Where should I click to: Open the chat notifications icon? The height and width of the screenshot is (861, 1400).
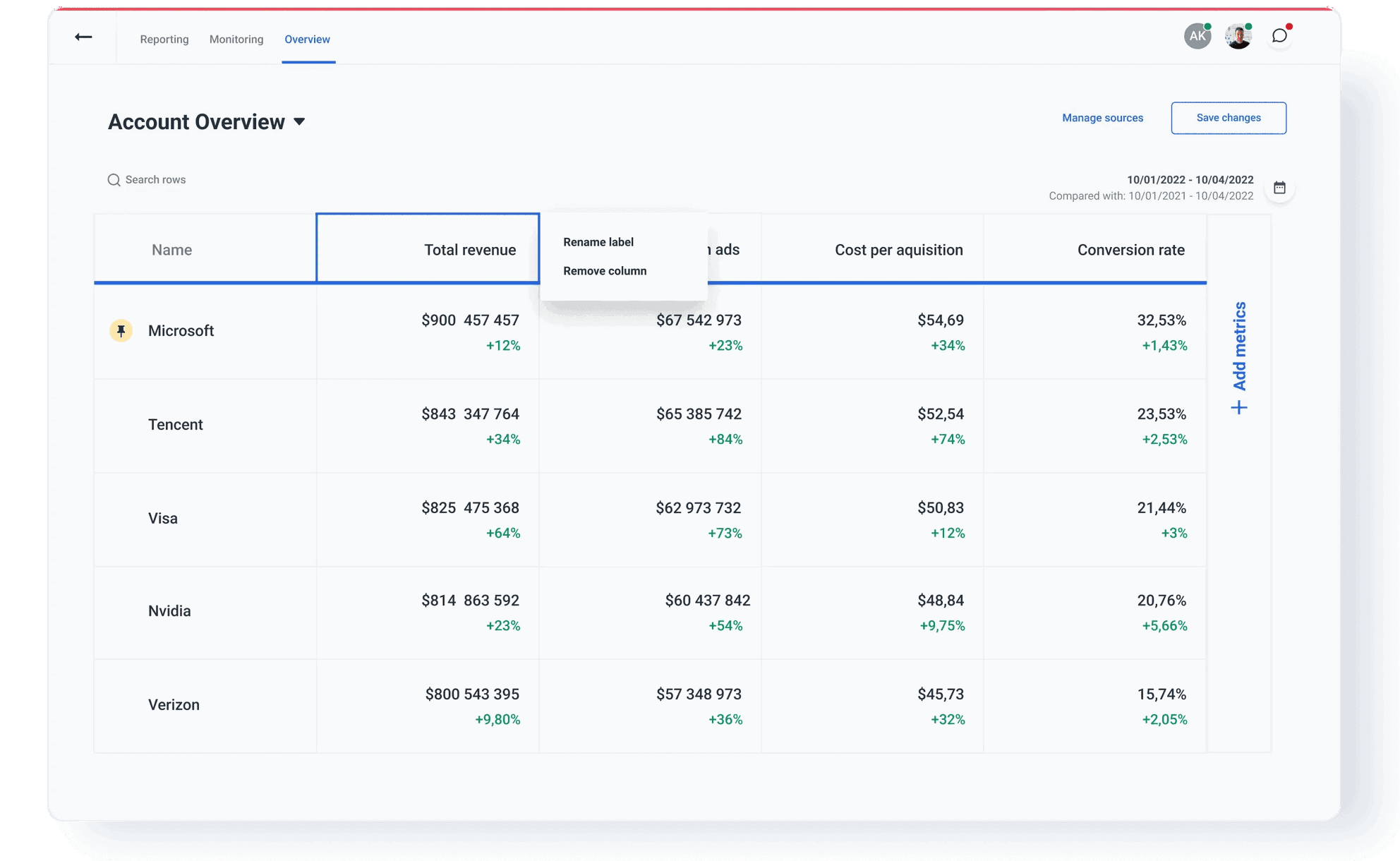point(1280,36)
